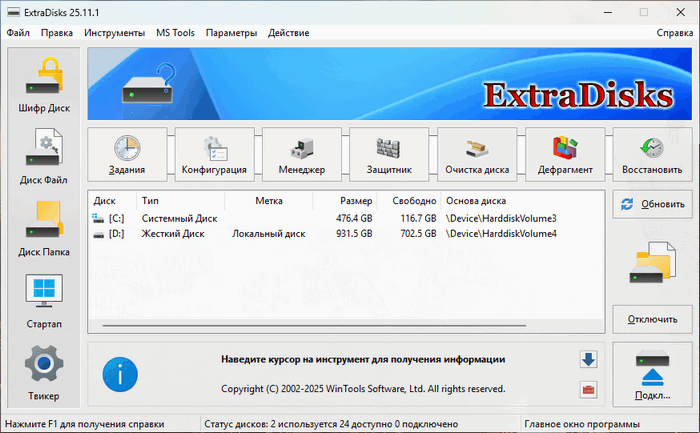Open the Стартап tool
Viewport: 700px width, 433px height.
pyautogui.click(x=44, y=300)
